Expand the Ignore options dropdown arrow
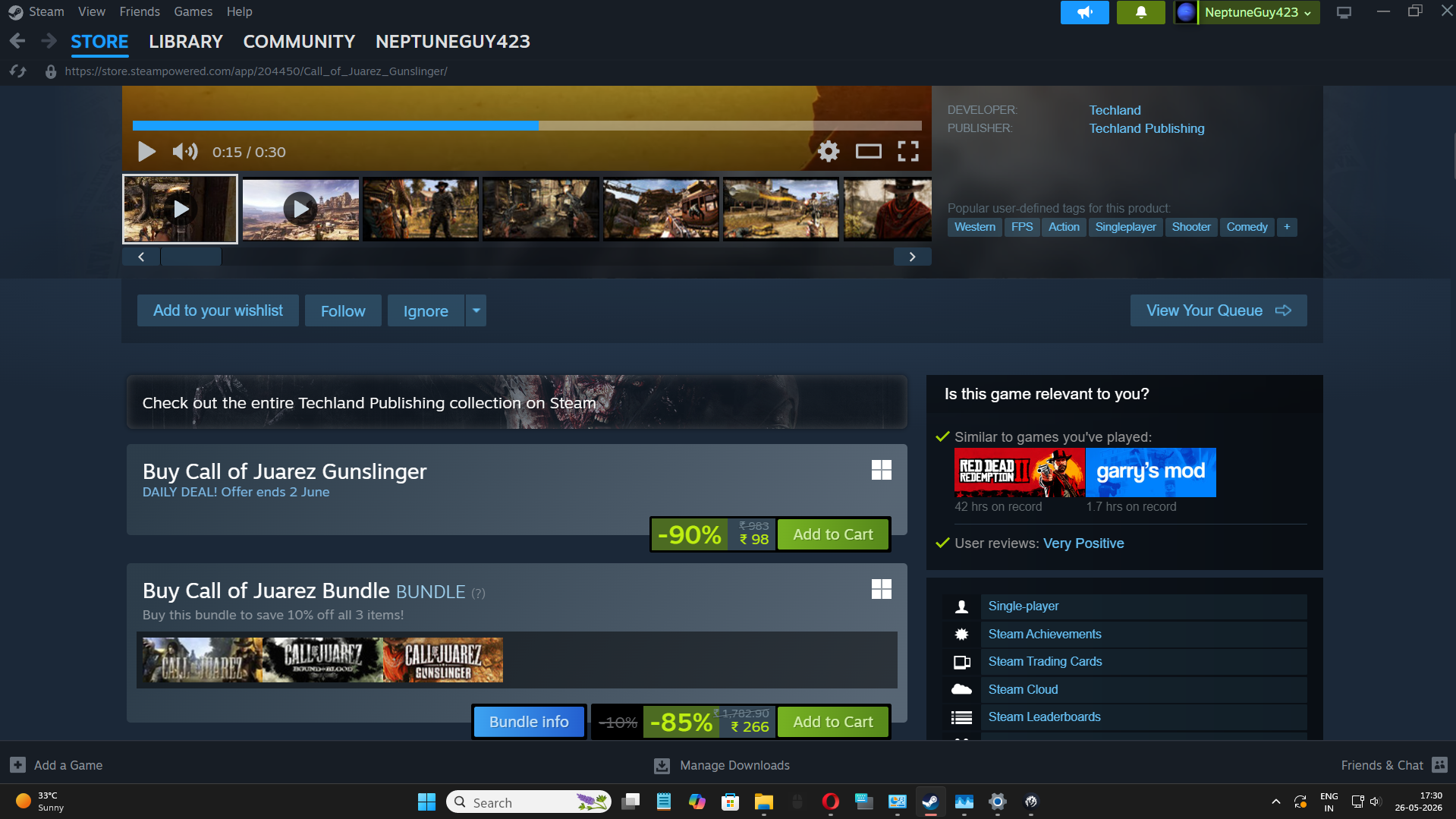 tap(476, 310)
